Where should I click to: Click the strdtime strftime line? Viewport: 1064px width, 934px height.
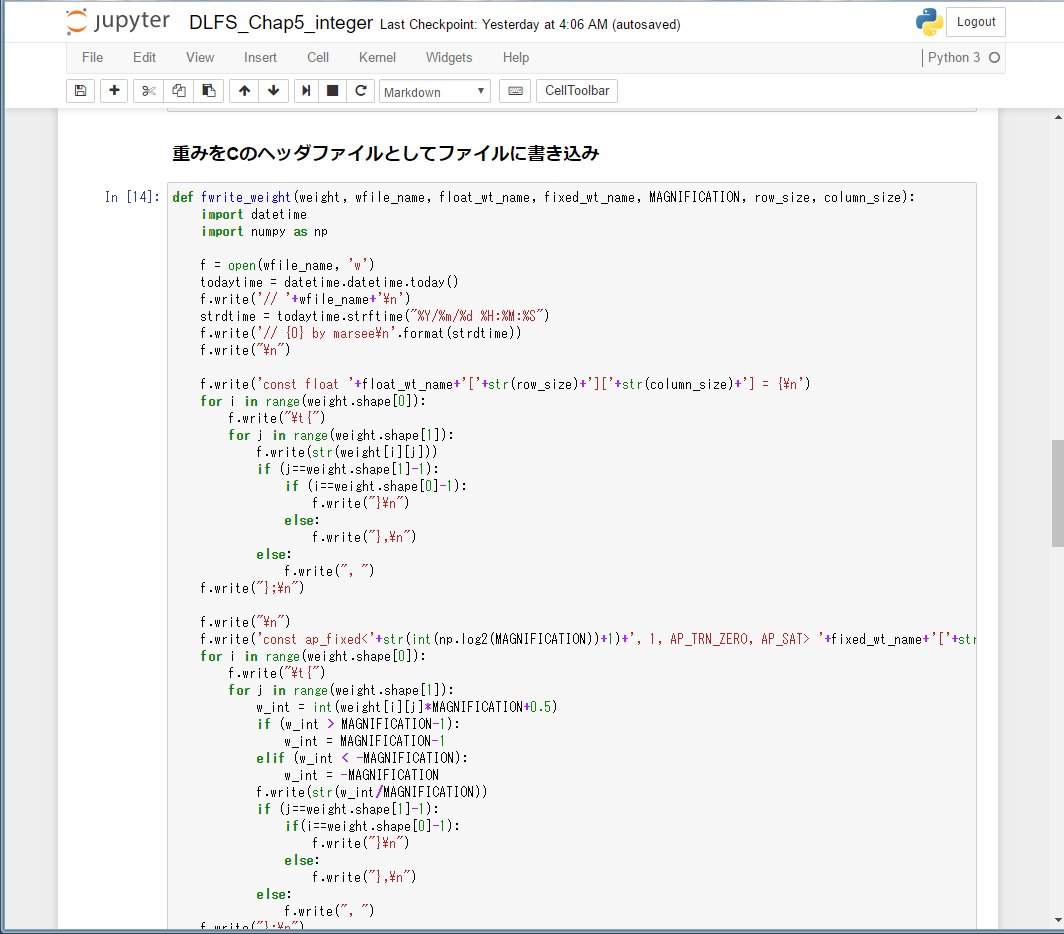click(x=375, y=316)
